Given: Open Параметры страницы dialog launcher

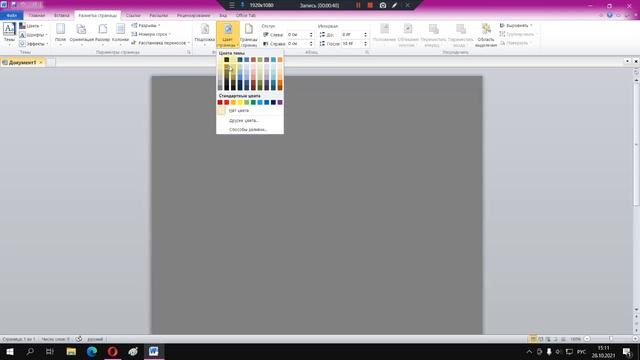Looking at the screenshot, I should pyautogui.click(x=189, y=52).
